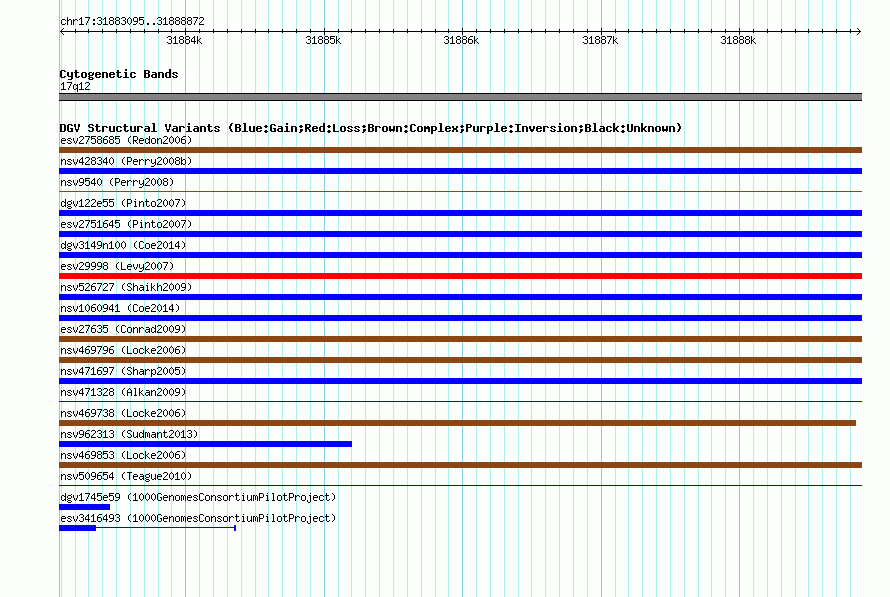Click the dgv122e55 (Pinto2007) label
The image size is (890, 597).
click(123, 203)
